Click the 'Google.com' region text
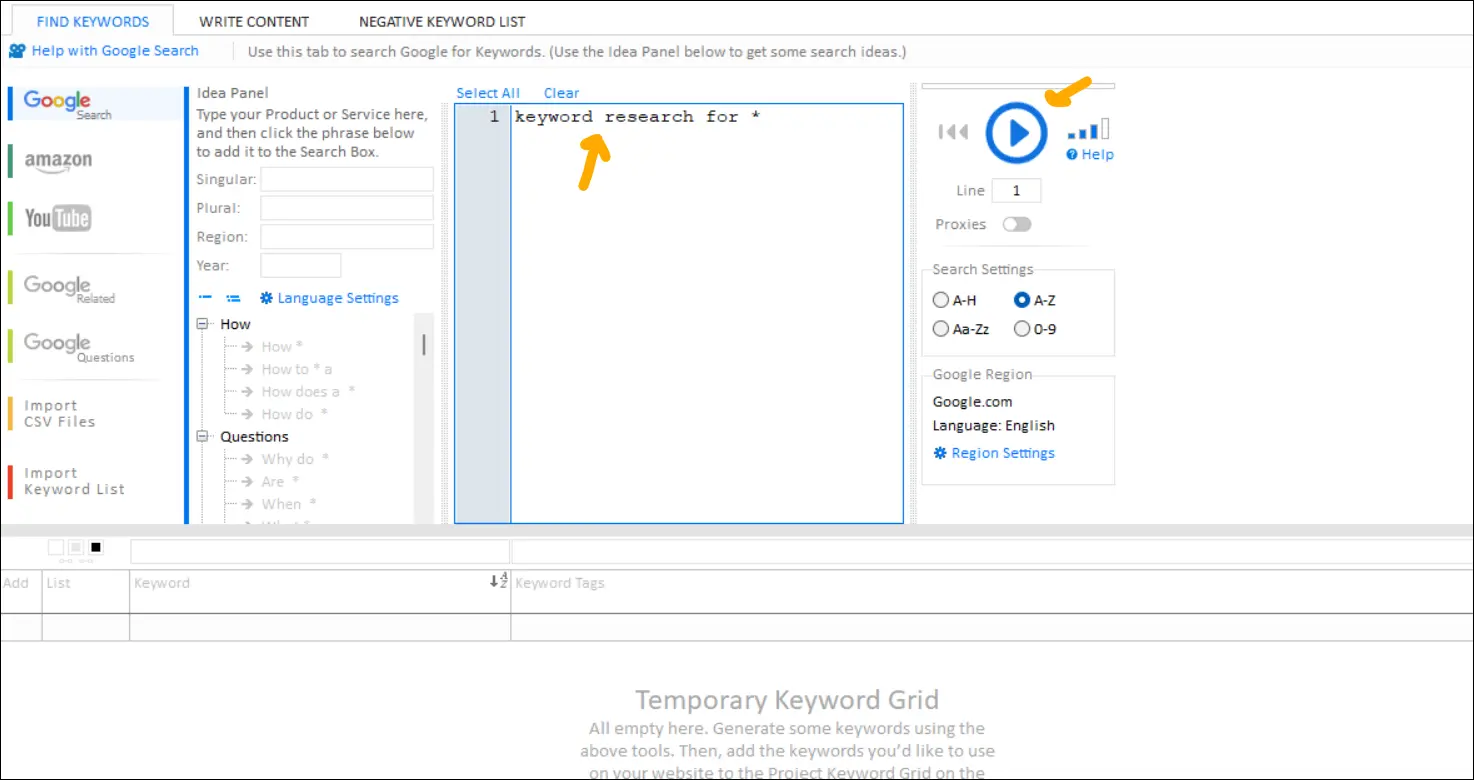The width and height of the screenshot is (1474, 780). coord(973,402)
